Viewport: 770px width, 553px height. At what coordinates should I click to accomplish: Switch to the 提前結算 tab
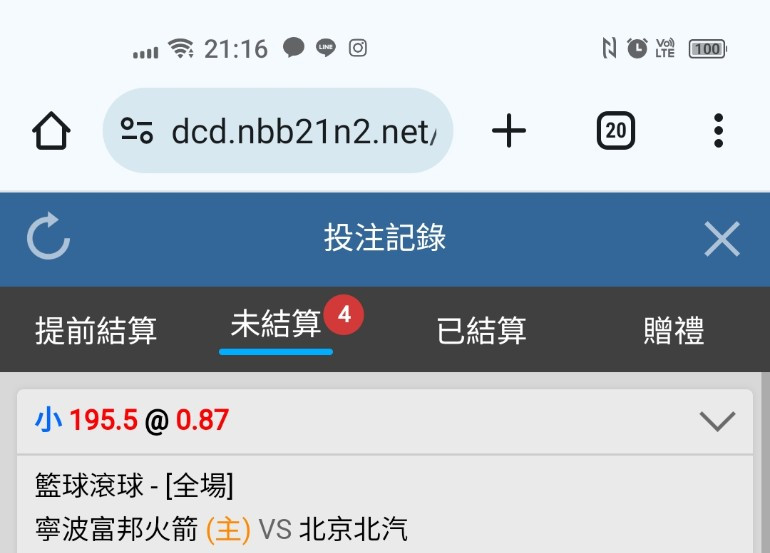[x=96, y=330]
